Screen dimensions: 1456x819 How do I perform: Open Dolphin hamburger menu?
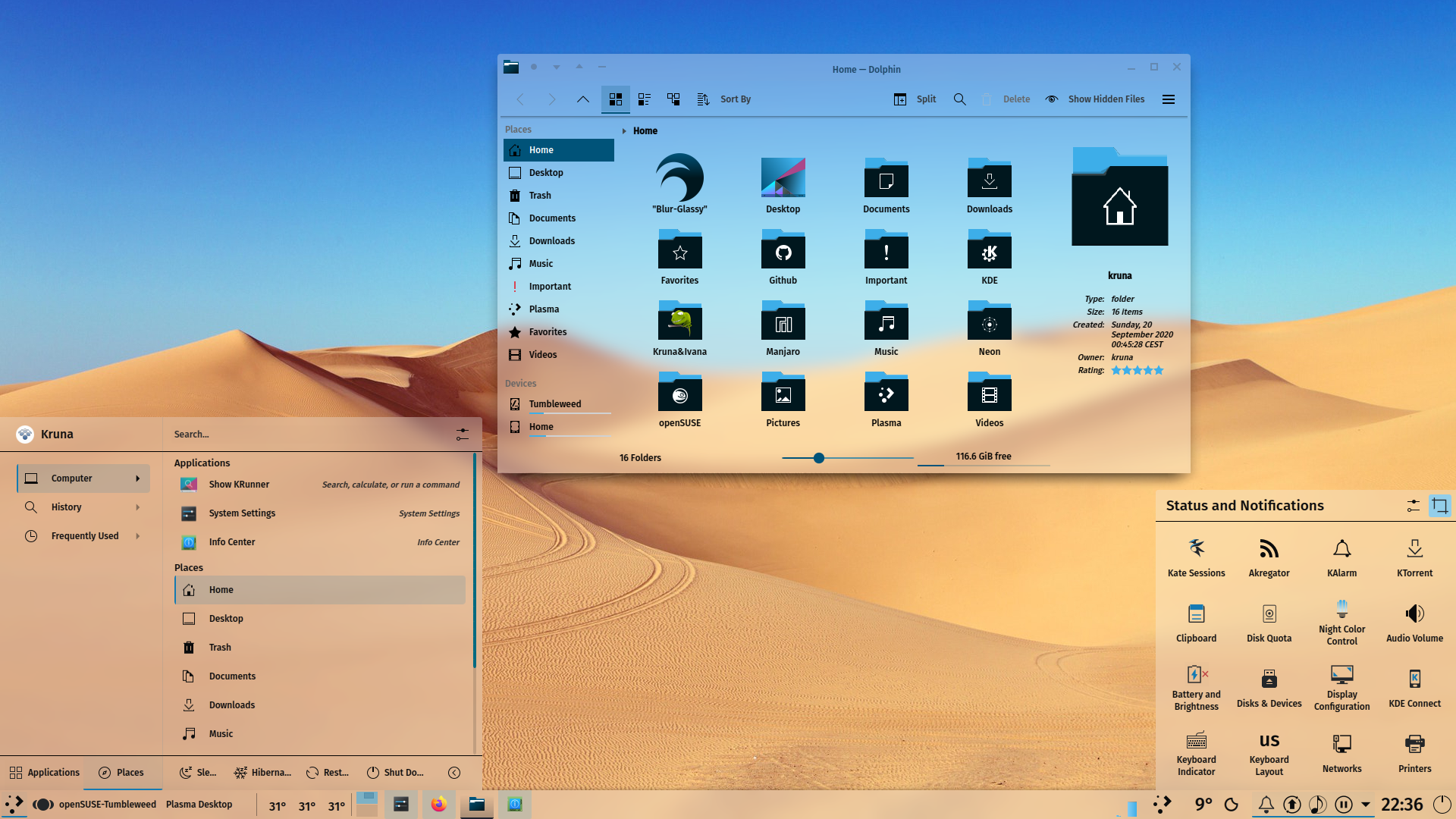pyautogui.click(x=1169, y=99)
